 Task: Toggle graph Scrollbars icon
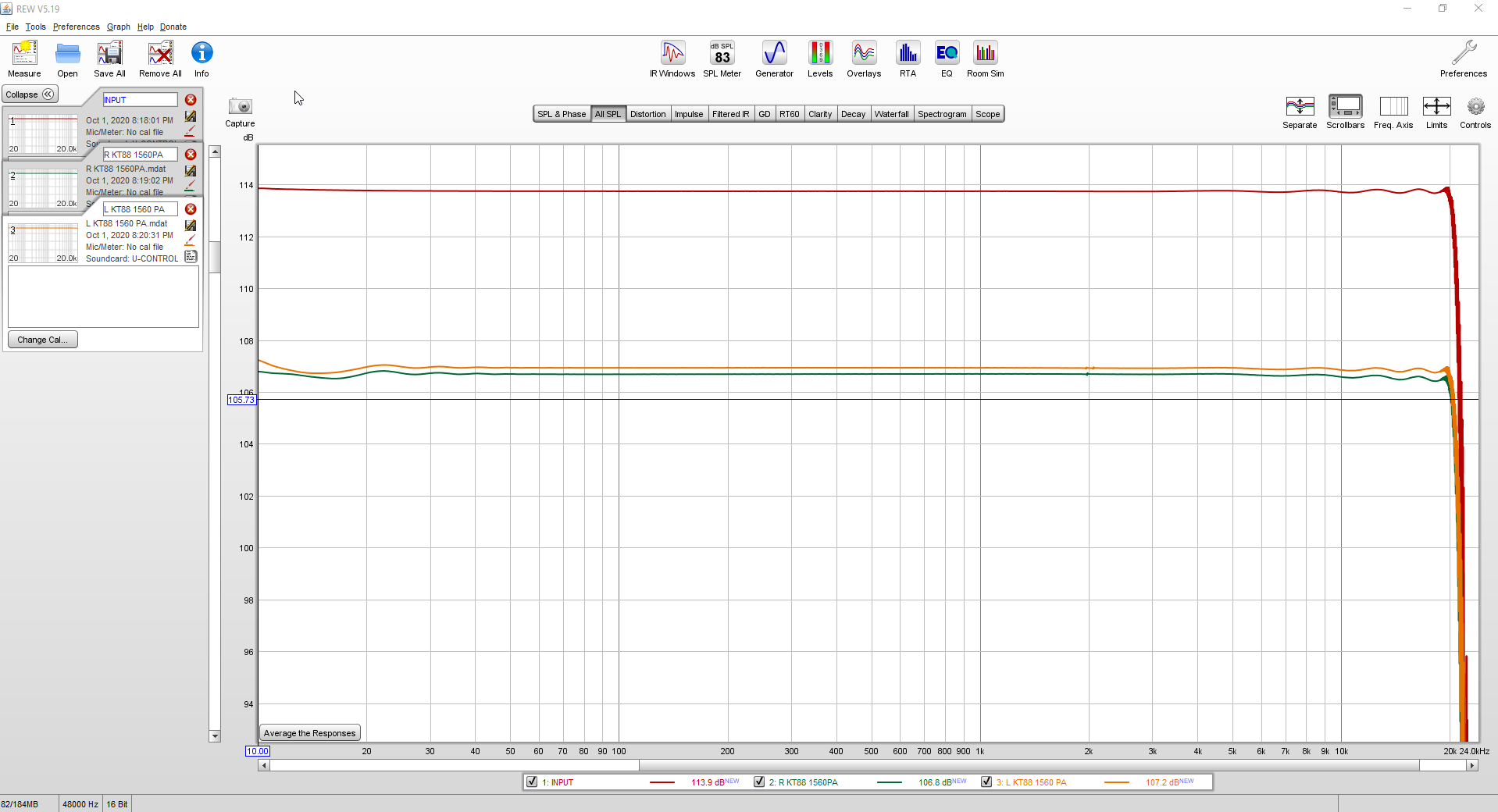pos(1345,106)
